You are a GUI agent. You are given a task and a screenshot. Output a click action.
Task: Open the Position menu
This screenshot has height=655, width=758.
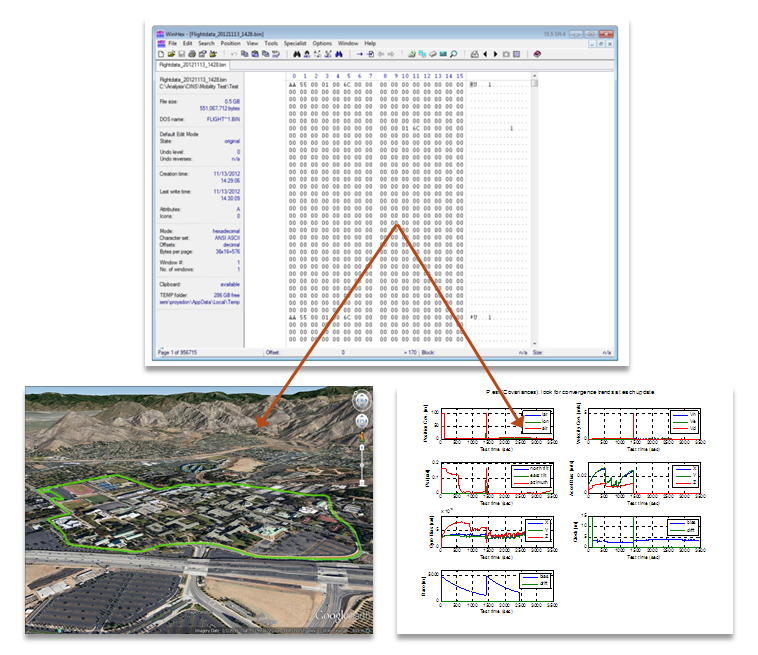coord(231,44)
